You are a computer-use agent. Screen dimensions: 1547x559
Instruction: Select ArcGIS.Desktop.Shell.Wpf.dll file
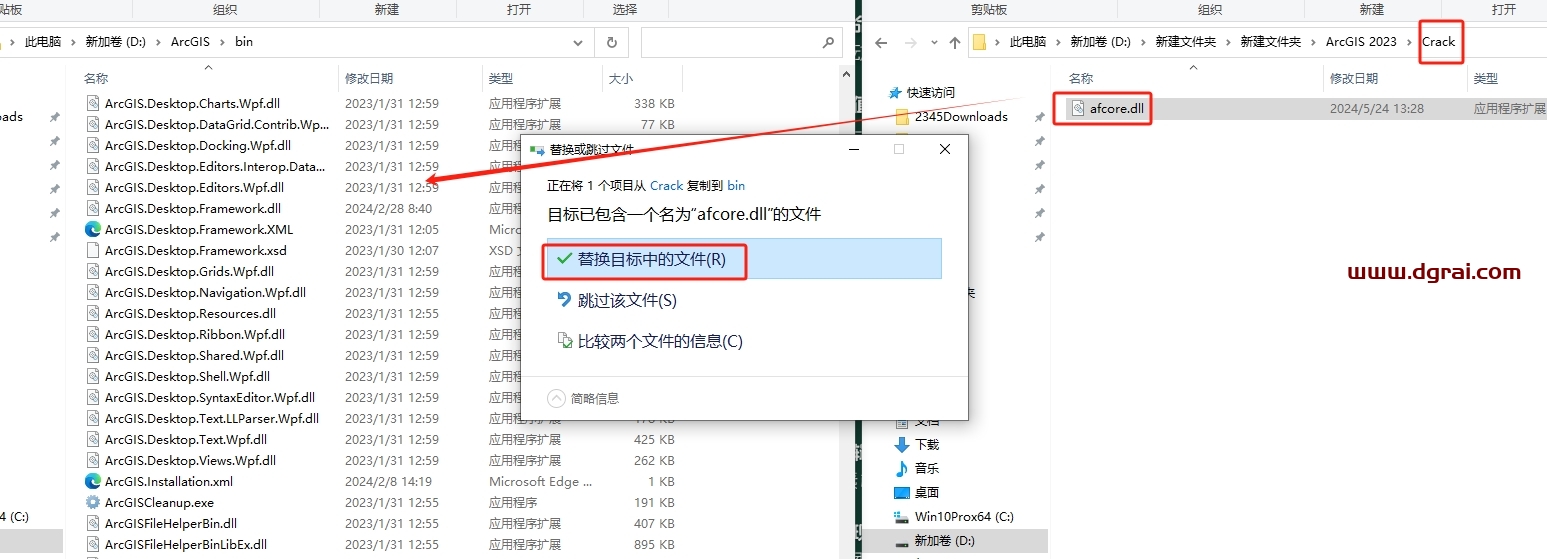[x=187, y=376]
